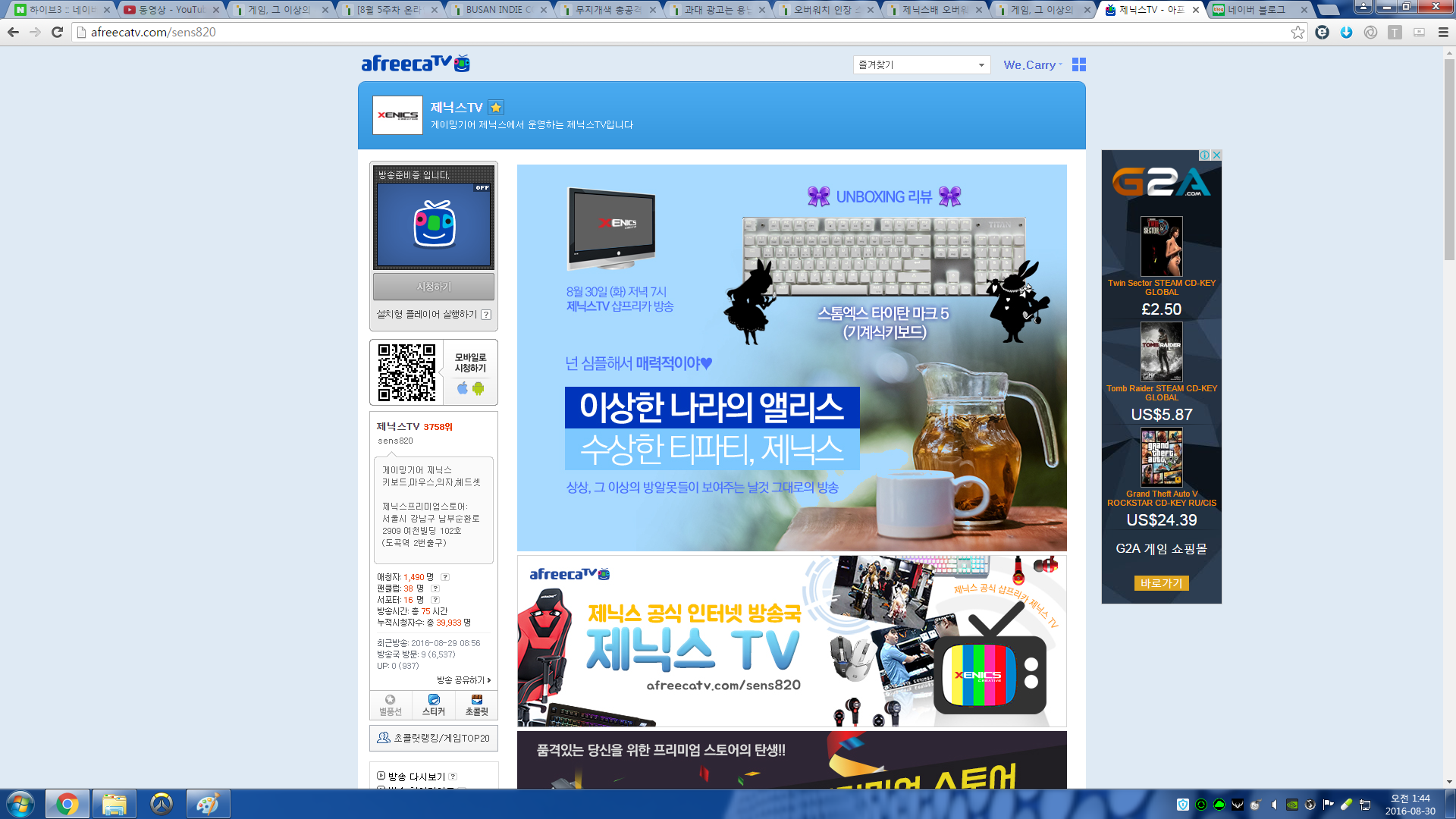Open the 즐겨찾기 dropdown

tap(921, 65)
